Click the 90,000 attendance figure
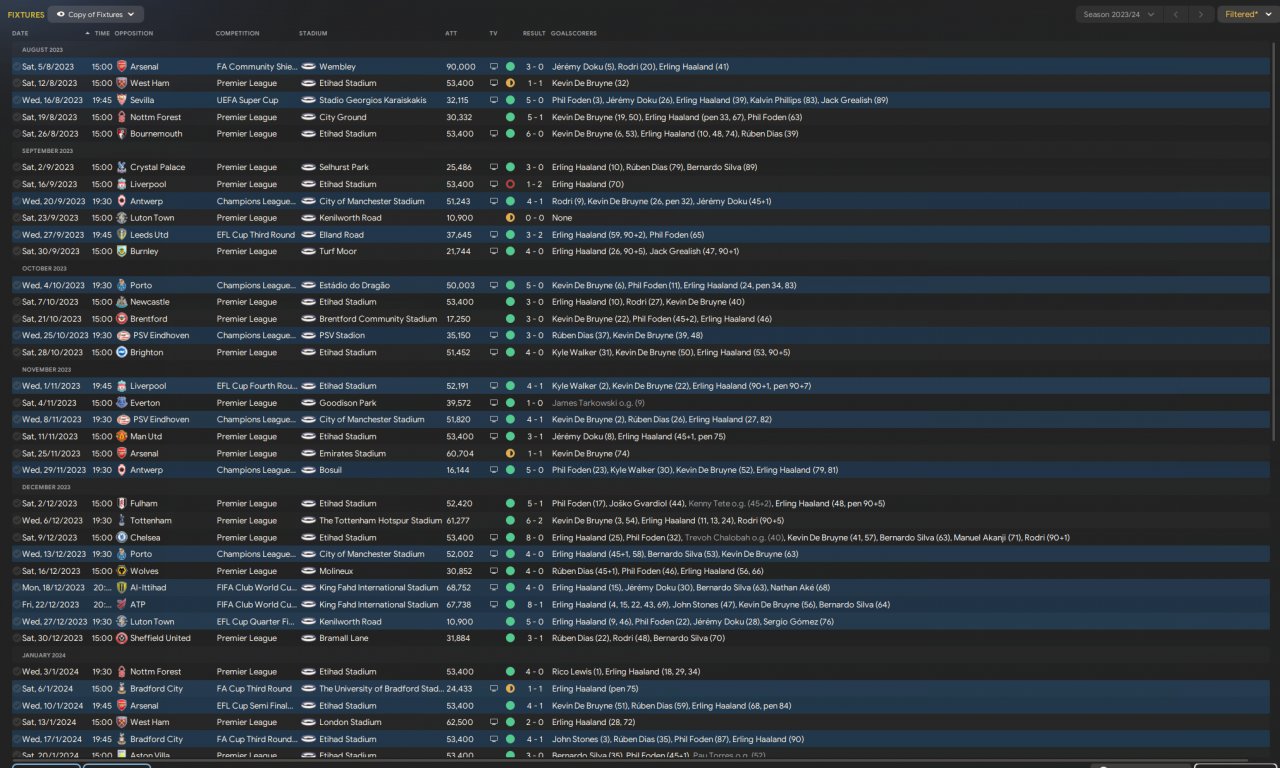The width and height of the screenshot is (1280, 768). pos(461,67)
